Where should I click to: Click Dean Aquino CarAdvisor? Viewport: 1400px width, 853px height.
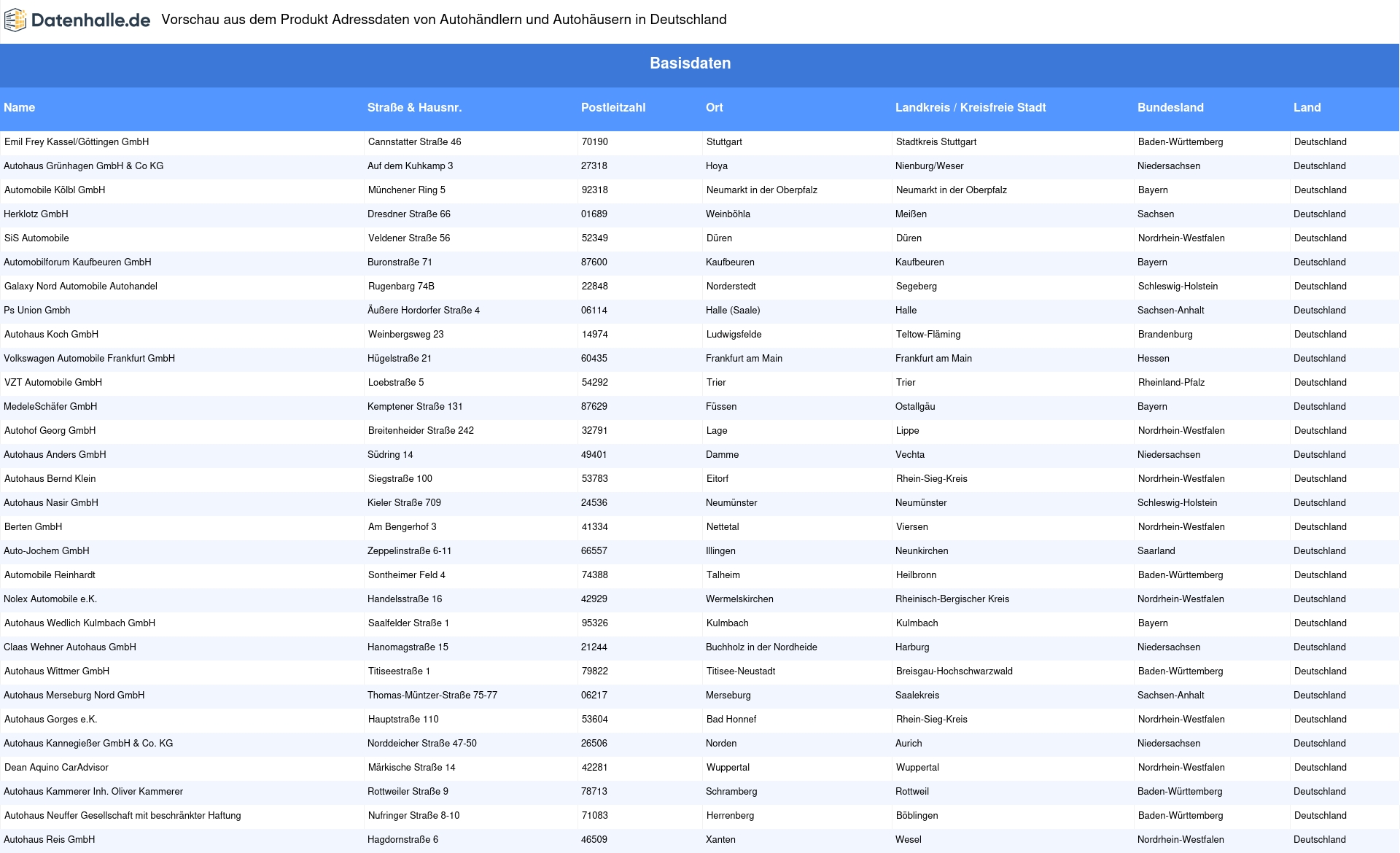(x=56, y=768)
